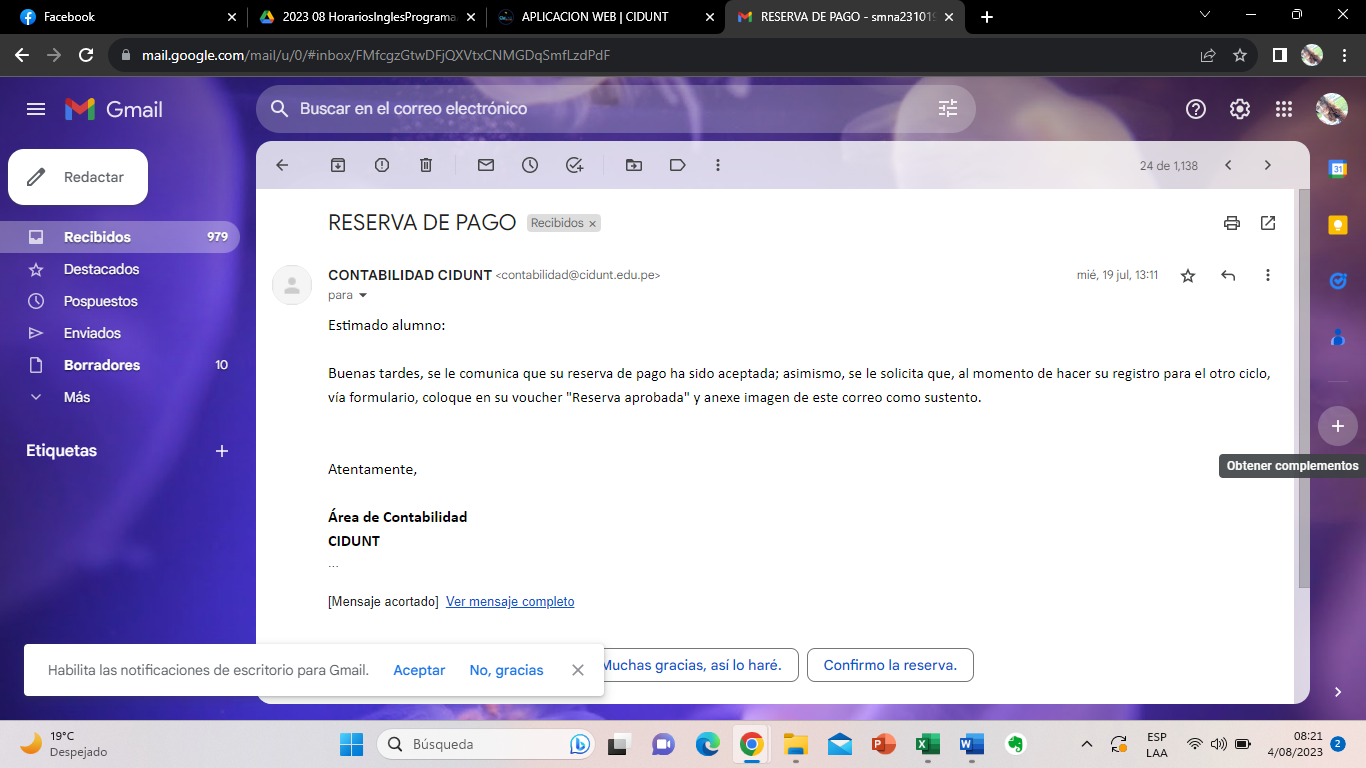The image size is (1366, 768).
Task: Click the search field 'Buscar en el correo electrónico'
Action: pyautogui.click(x=600, y=109)
